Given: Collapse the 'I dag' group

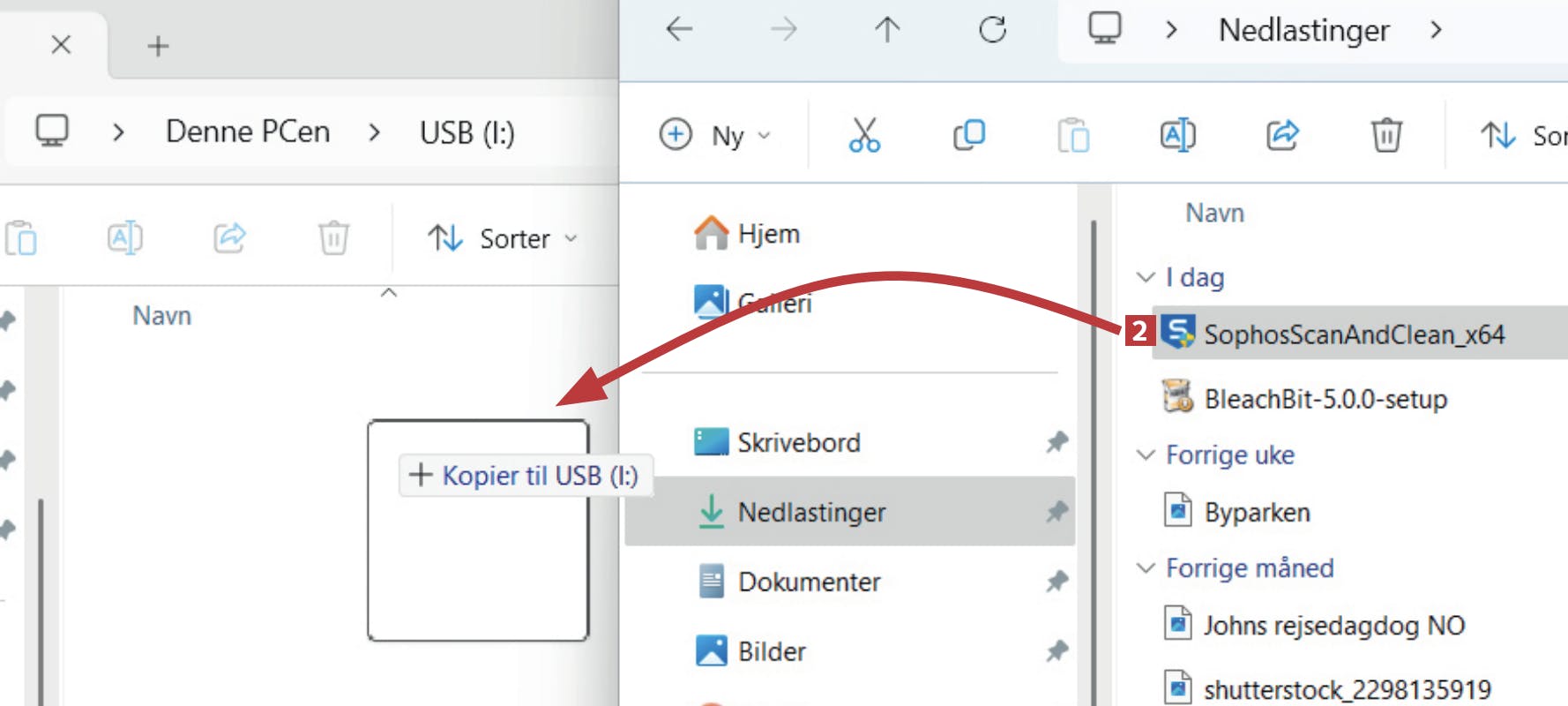Looking at the screenshot, I should 1146,277.
